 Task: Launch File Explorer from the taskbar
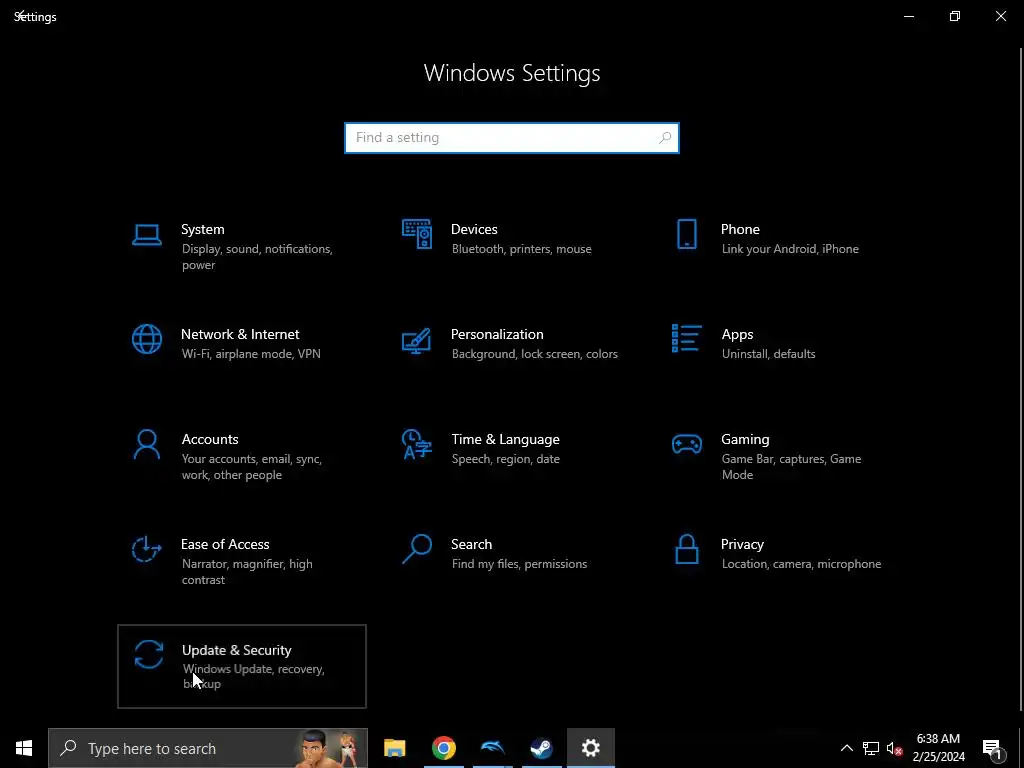(x=394, y=748)
